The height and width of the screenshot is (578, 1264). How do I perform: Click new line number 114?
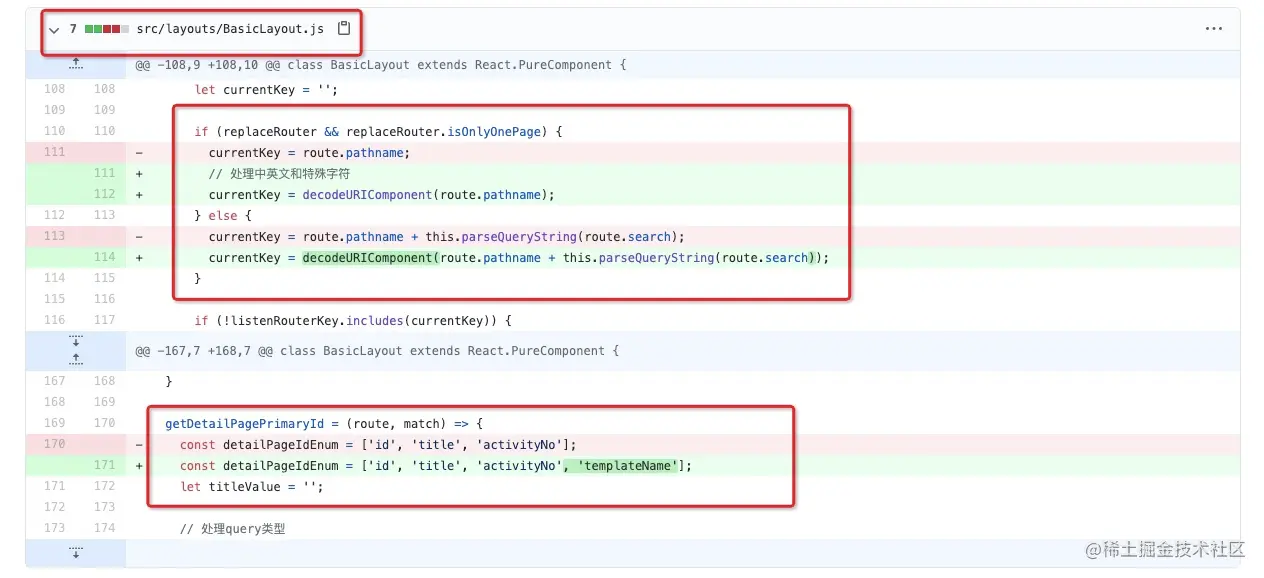click(104, 257)
